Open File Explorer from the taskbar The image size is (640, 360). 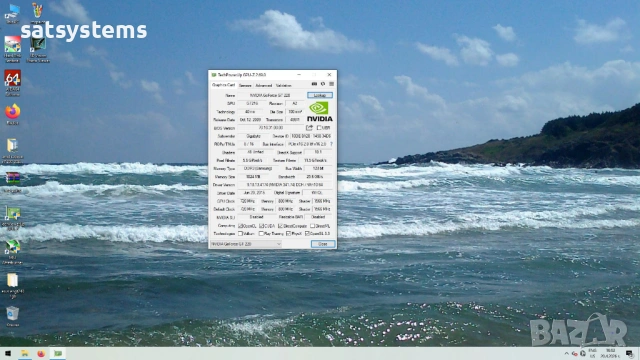click(x=24, y=353)
